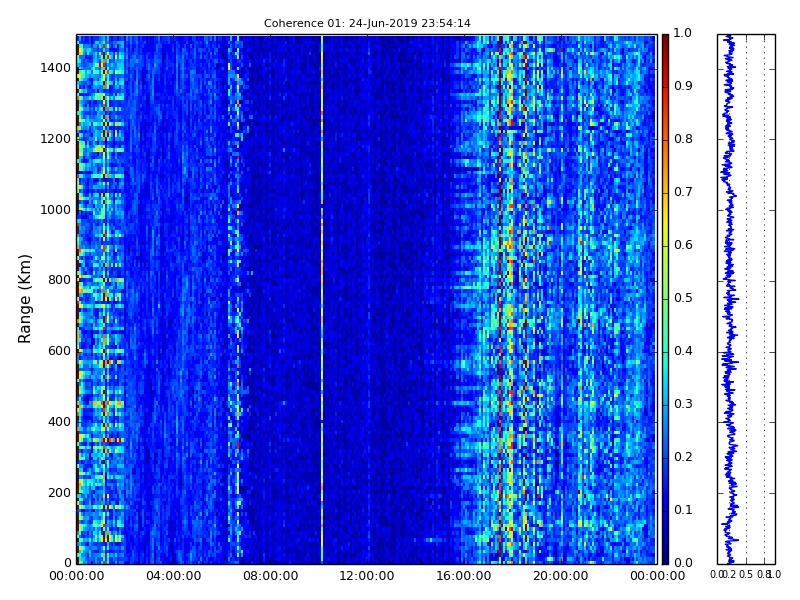800x600 pixels.
Task: Click the 400 range tick label
Action: 59,422
